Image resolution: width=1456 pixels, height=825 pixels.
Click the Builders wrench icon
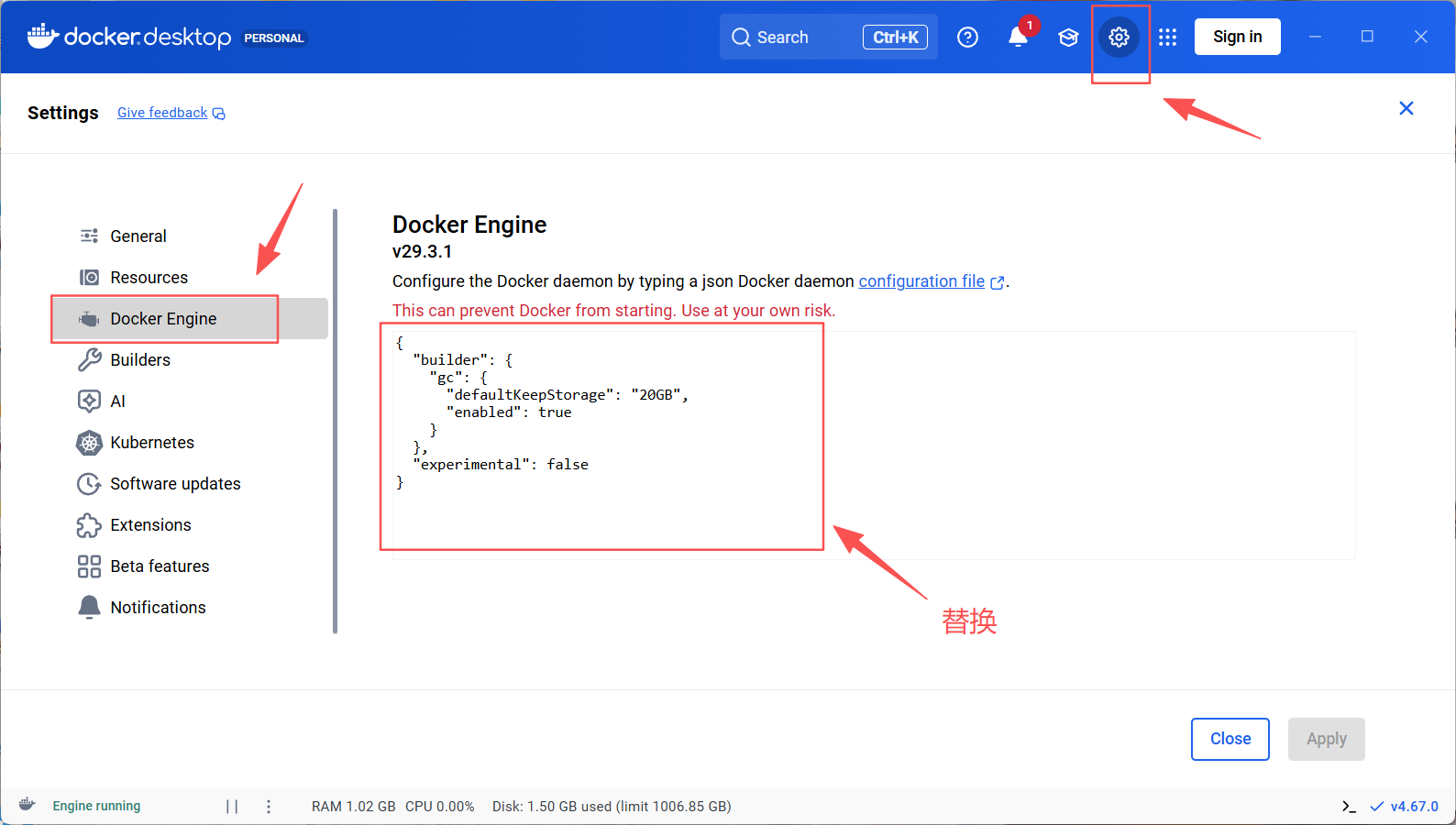click(89, 359)
